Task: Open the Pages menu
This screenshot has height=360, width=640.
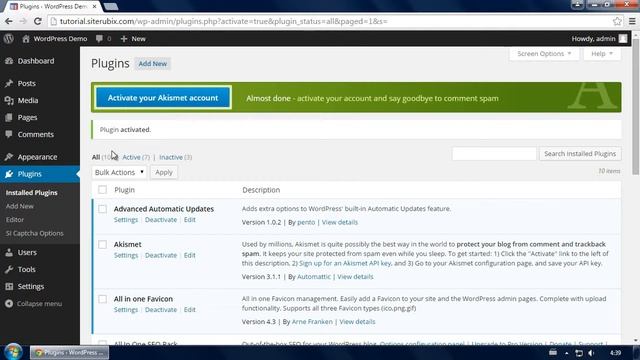Action: pyautogui.click(x=27, y=118)
